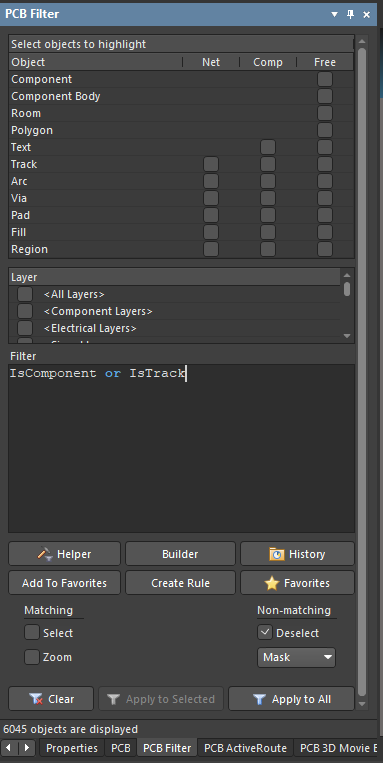Image resolution: width=383 pixels, height=763 pixels.
Task: Click inside the Filter expression text box
Action: click(x=181, y=448)
